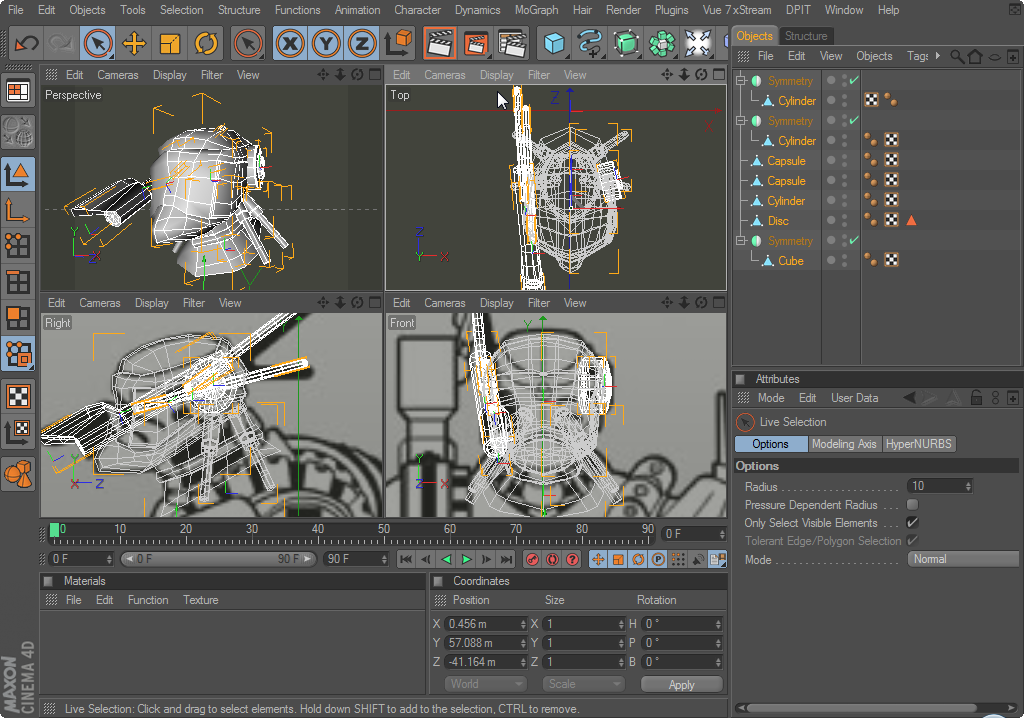Add a Cube primitive from the toolbar
This screenshot has width=1024, height=718.
554,44
